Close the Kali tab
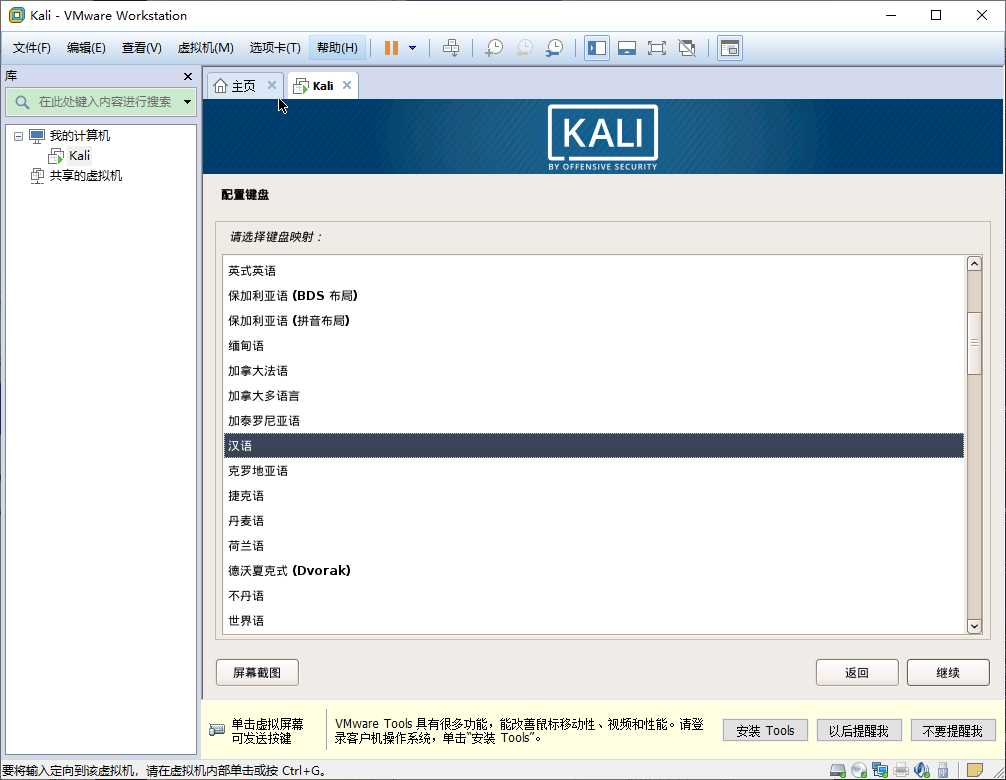Viewport: 1006px width, 780px height. [347, 85]
